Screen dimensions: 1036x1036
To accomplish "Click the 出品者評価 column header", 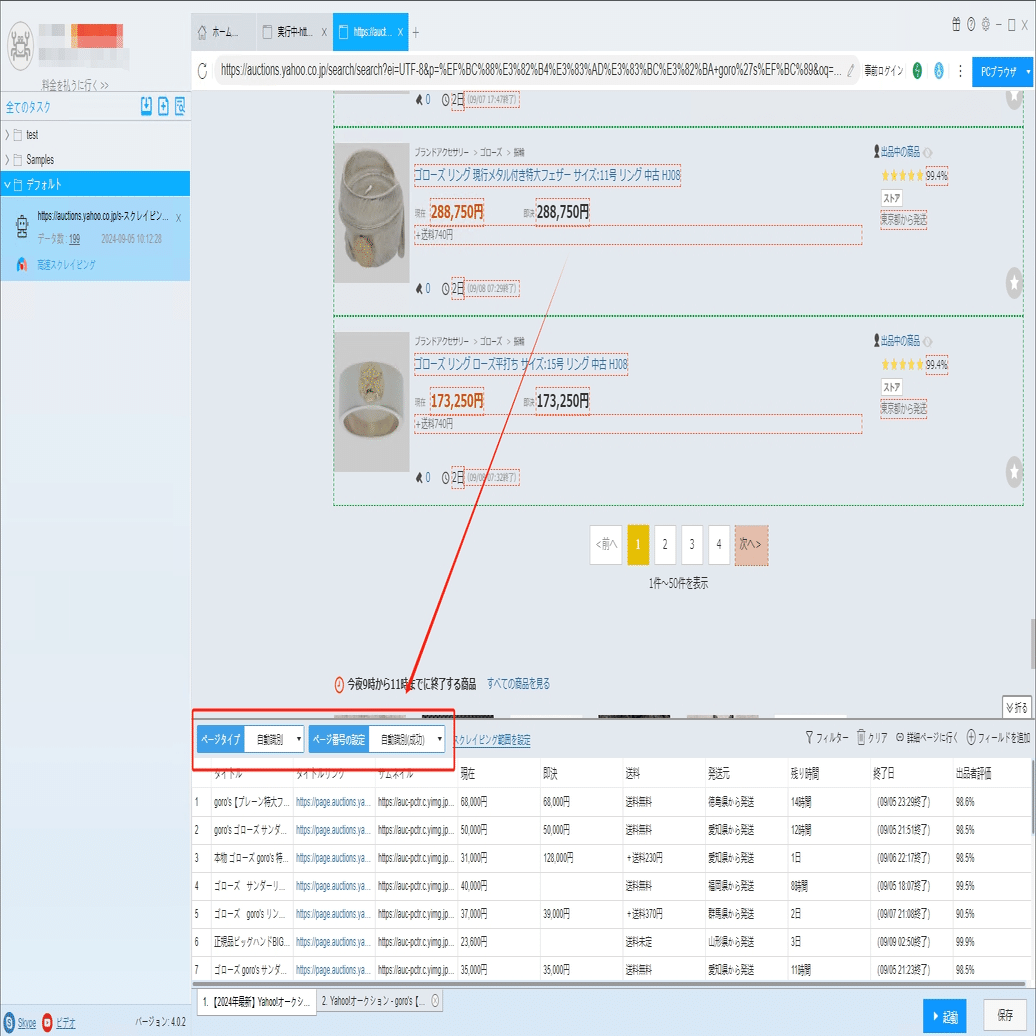I will 973,773.
